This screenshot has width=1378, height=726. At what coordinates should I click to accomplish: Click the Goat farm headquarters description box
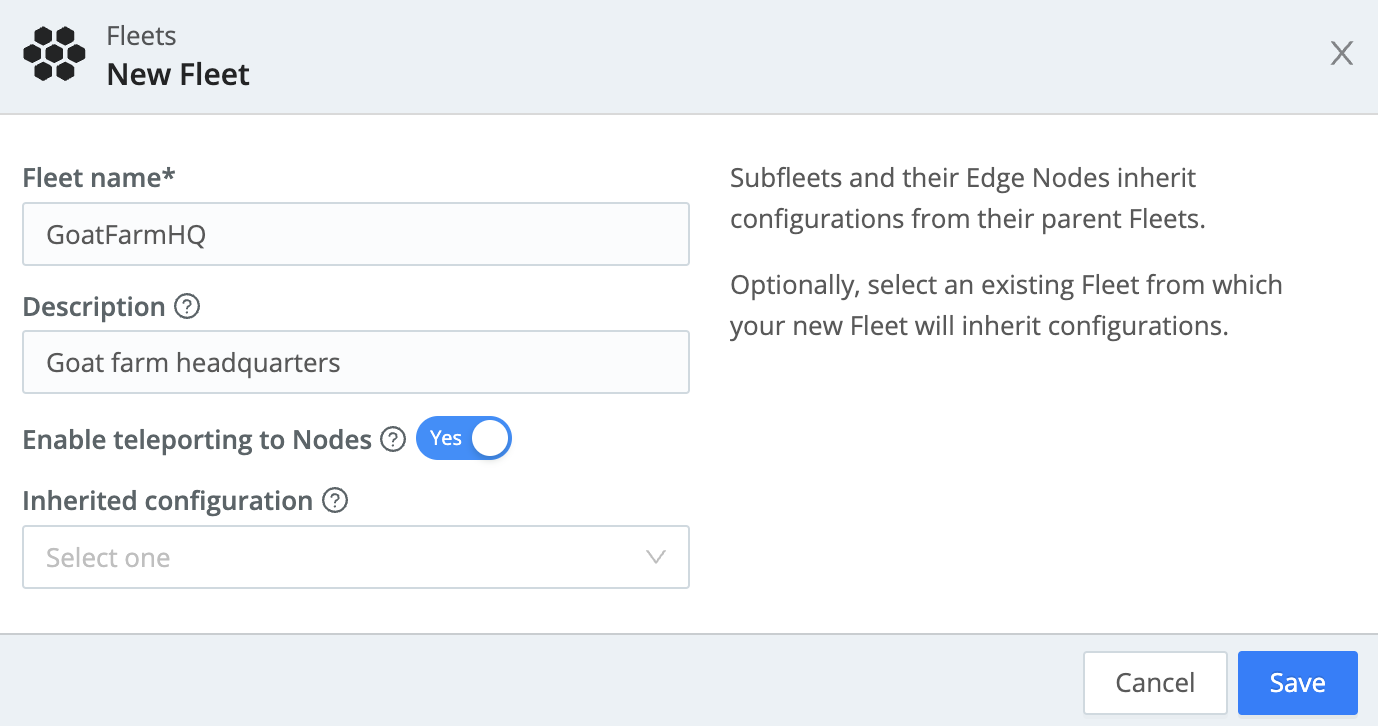[356, 362]
